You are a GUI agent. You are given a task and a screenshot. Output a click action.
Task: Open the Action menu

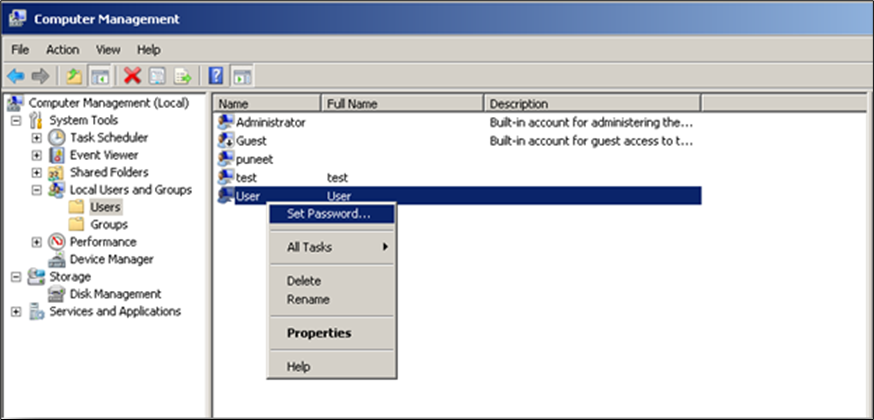[x=62, y=49]
